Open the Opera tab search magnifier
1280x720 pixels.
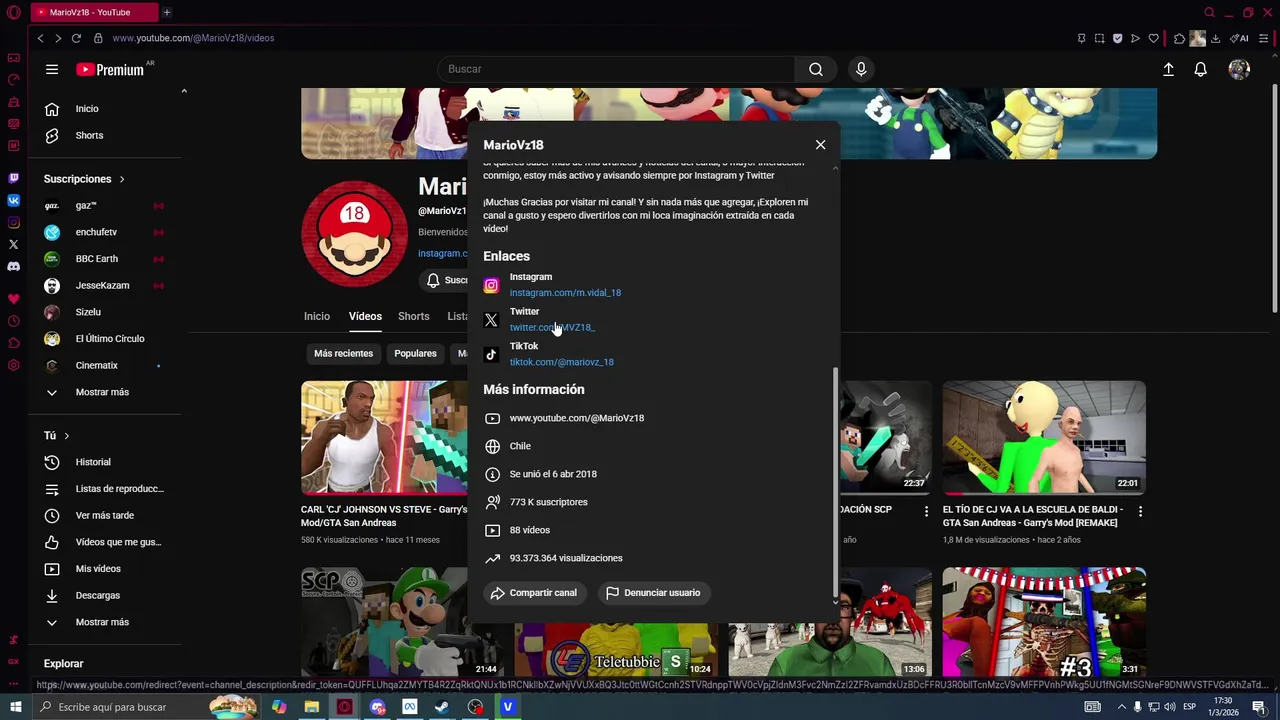1209,12
